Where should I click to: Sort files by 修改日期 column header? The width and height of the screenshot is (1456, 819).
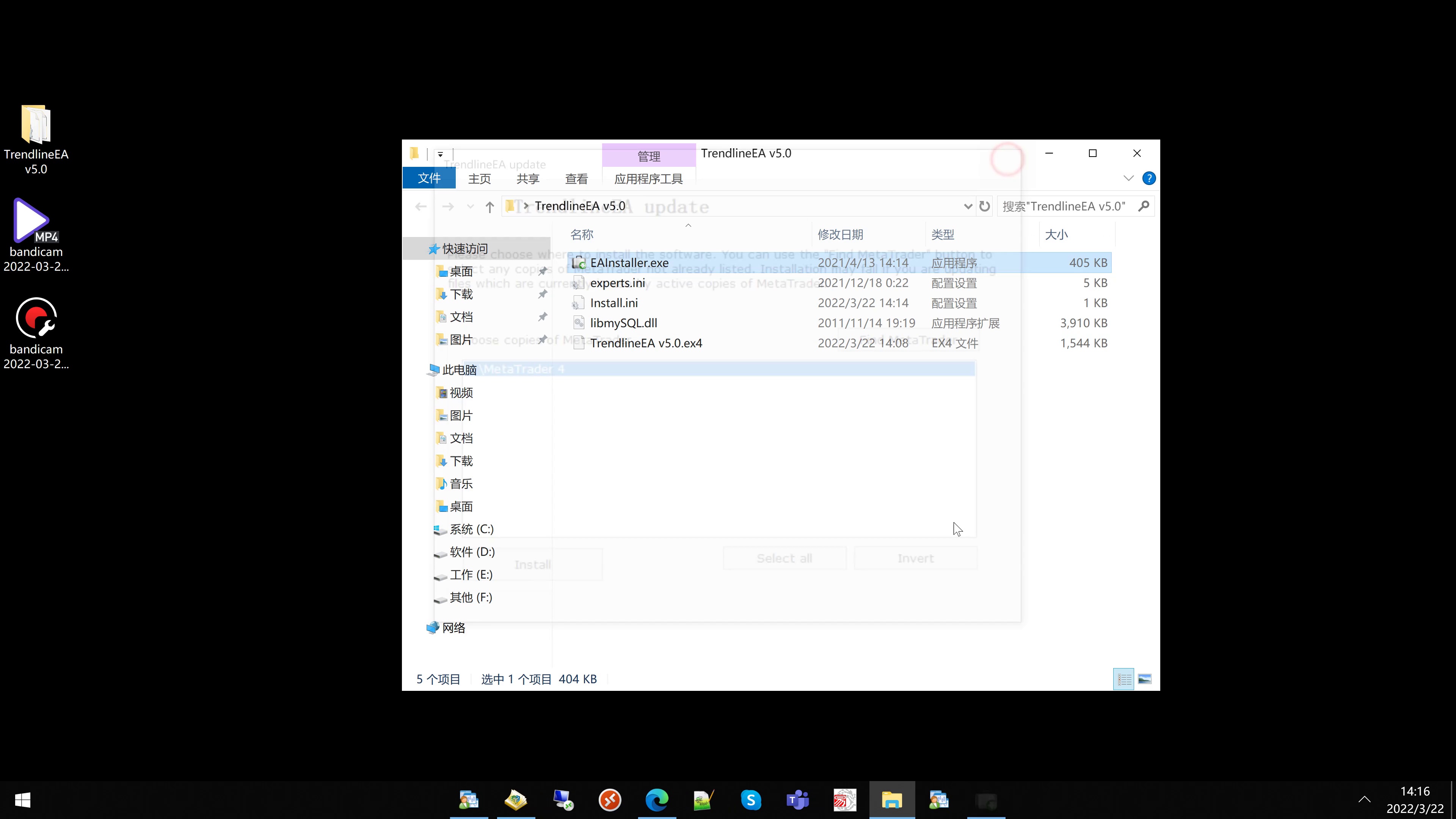point(840,235)
